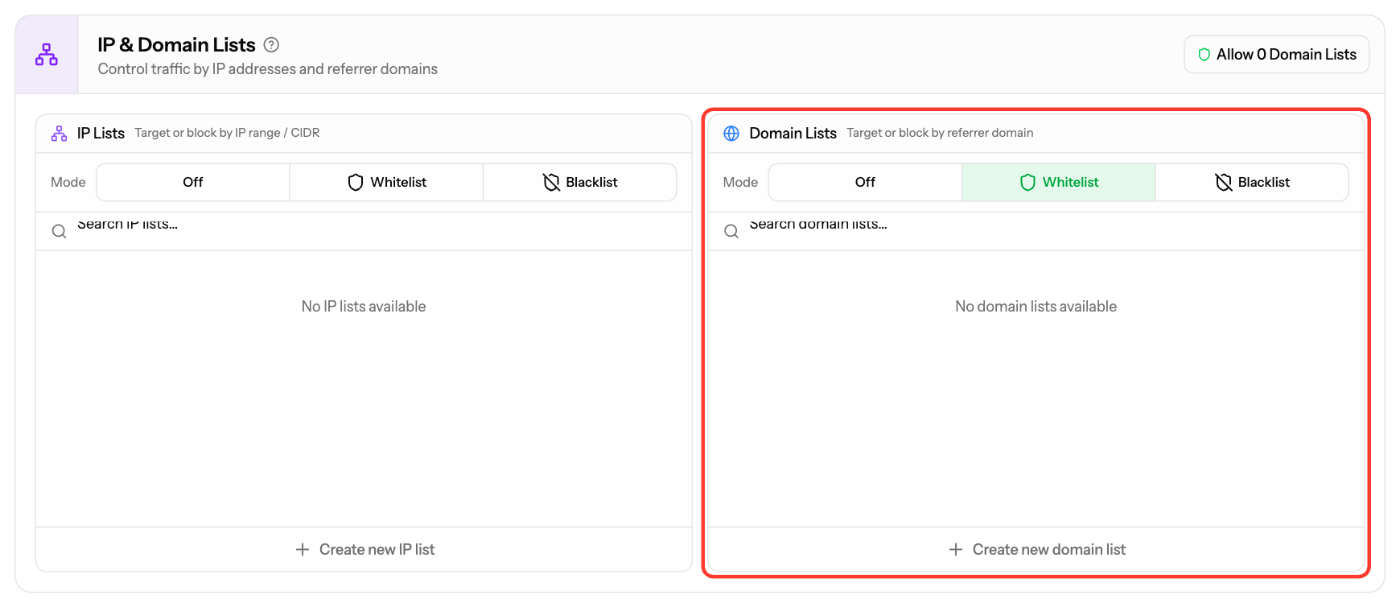
Task: Click the magnifier icon in IP lists search
Action: point(59,231)
